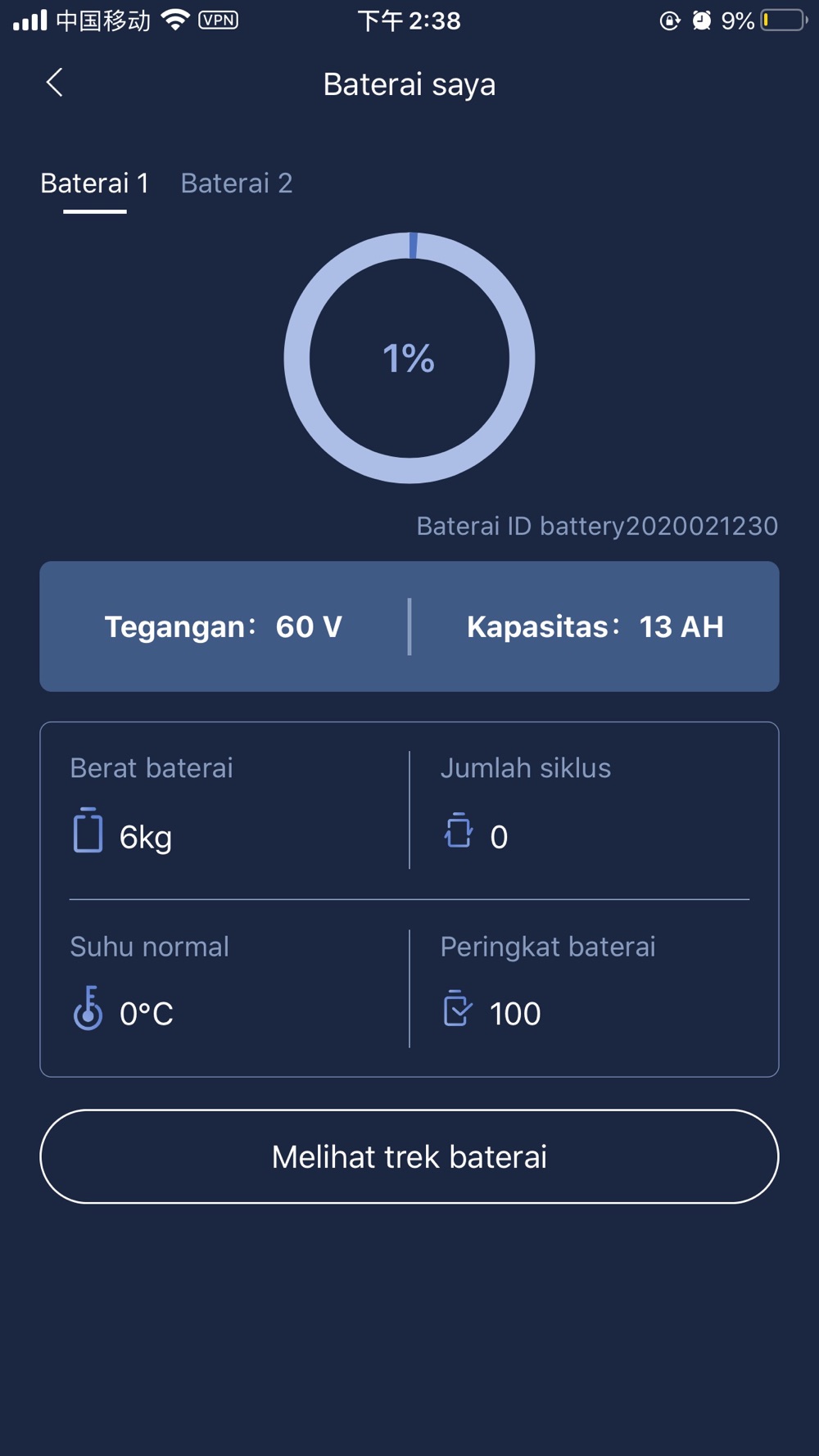Tap the thermometer temperature icon
This screenshot has height=1456, width=819.
(88, 1008)
